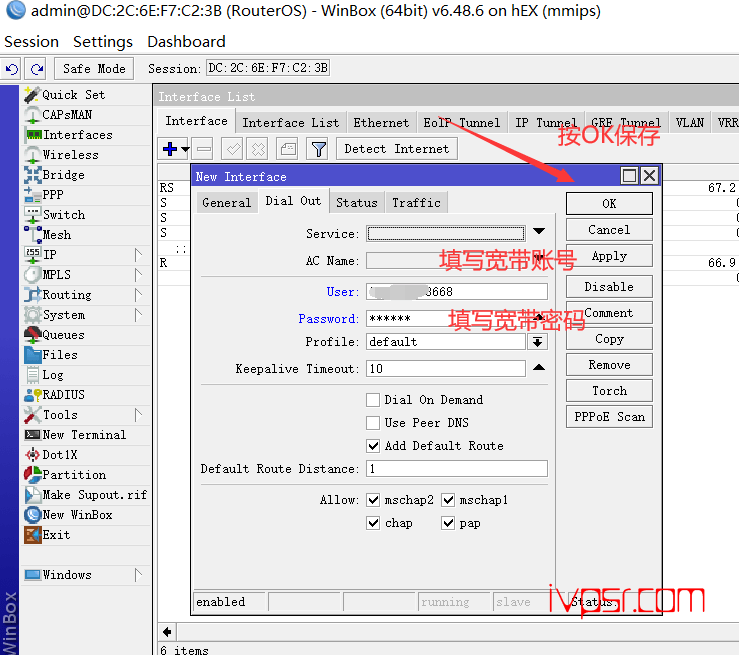Click the User input field
The width and height of the screenshot is (739, 655).
click(457, 292)
